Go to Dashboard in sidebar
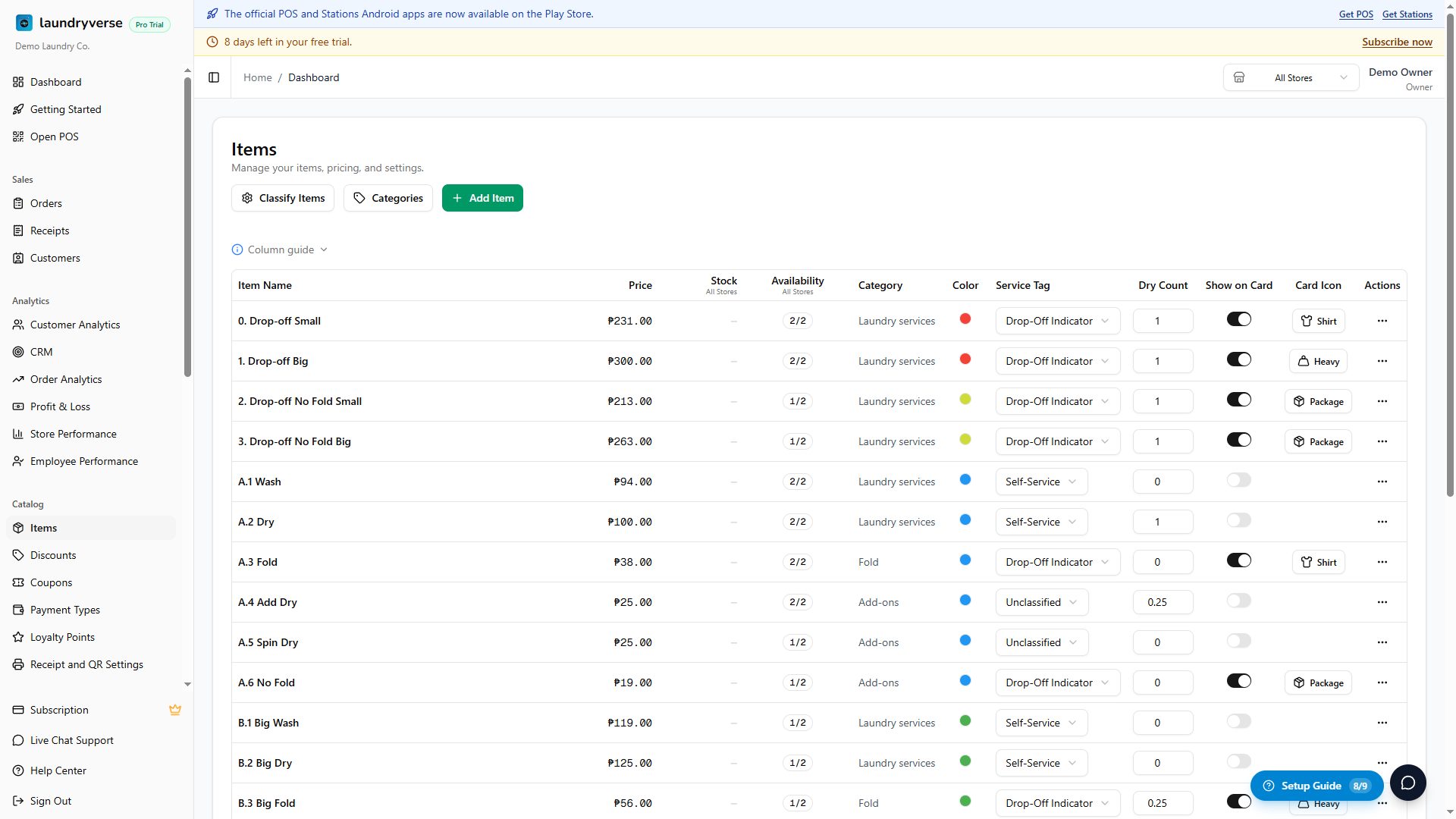This screenshot has height=819, width=1456. click(x=91, y=82)
